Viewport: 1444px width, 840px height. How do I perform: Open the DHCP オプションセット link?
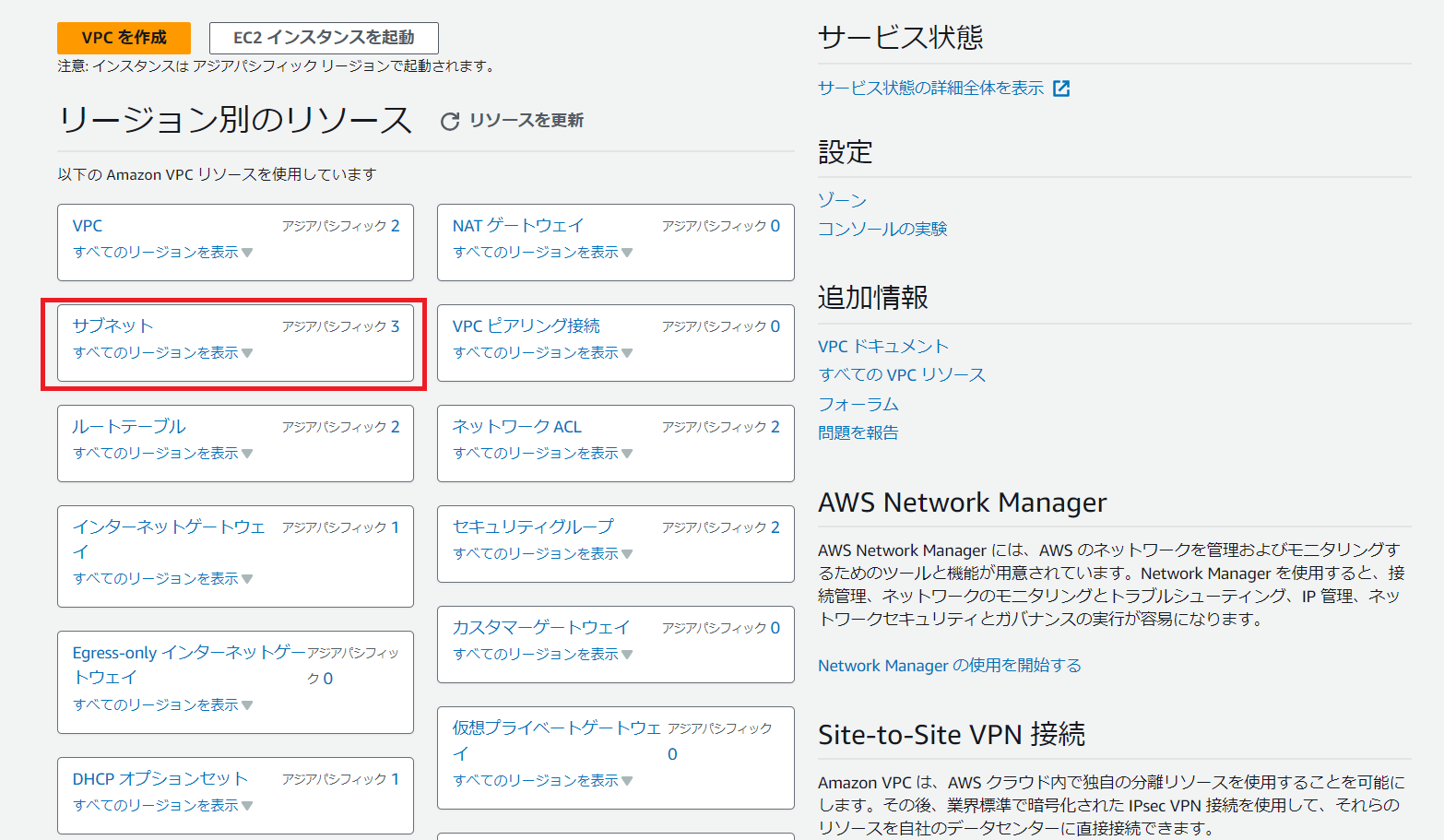[160, 779]
